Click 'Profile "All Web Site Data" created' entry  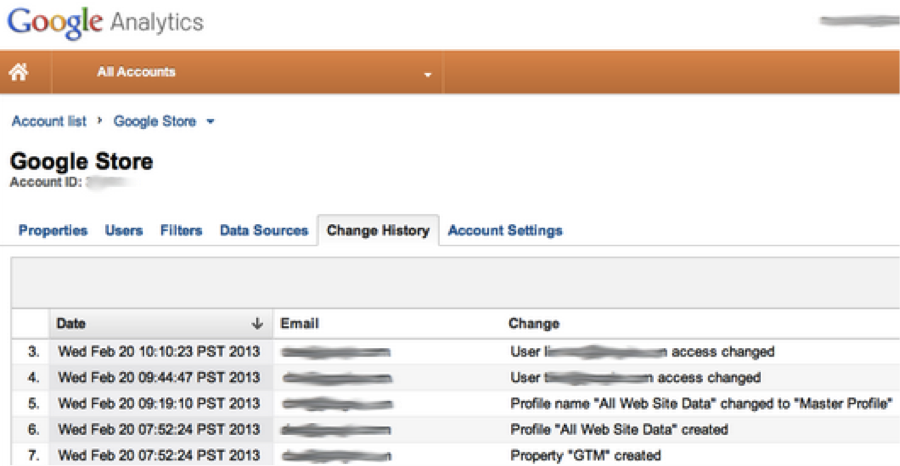(x=619, y=429)
